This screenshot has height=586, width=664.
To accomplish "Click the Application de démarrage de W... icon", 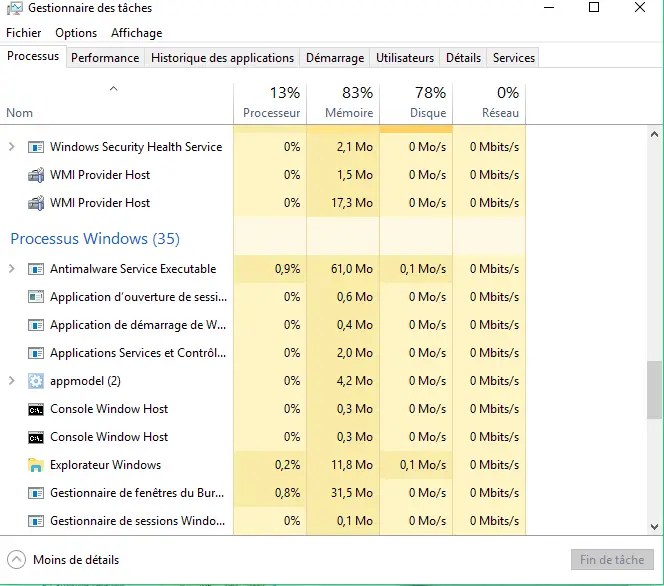I will click(x=36, y=325).
